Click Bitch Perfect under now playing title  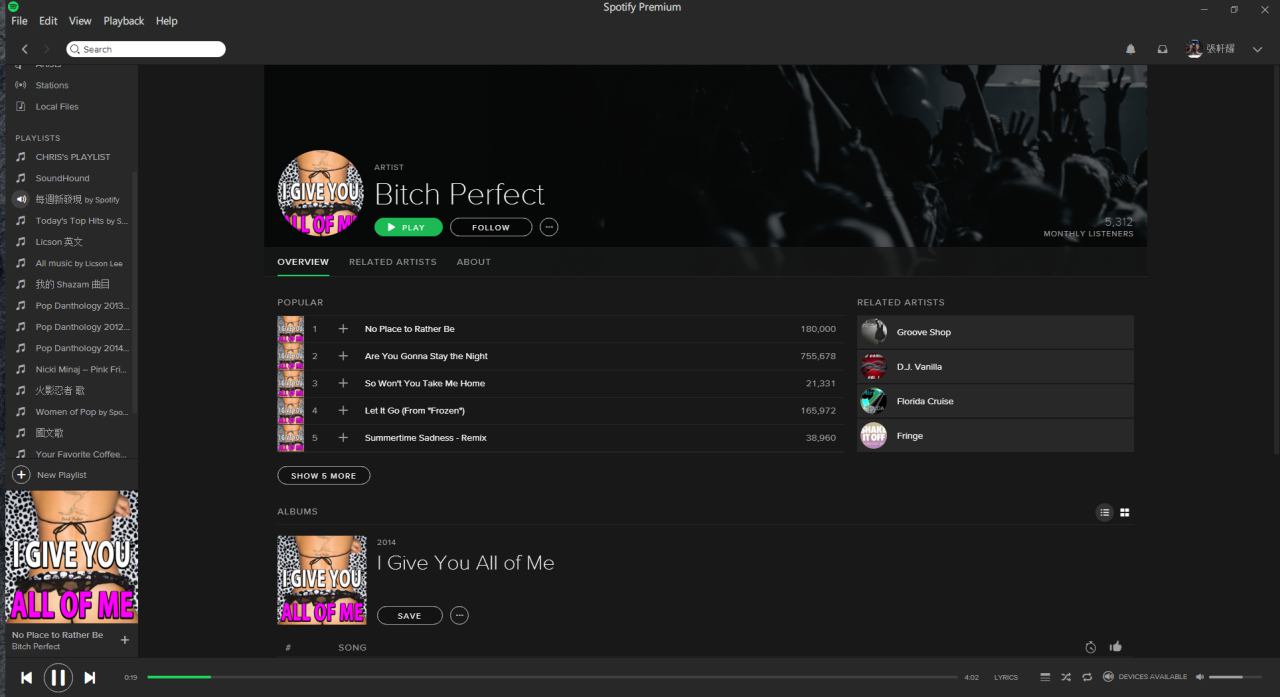36,646
